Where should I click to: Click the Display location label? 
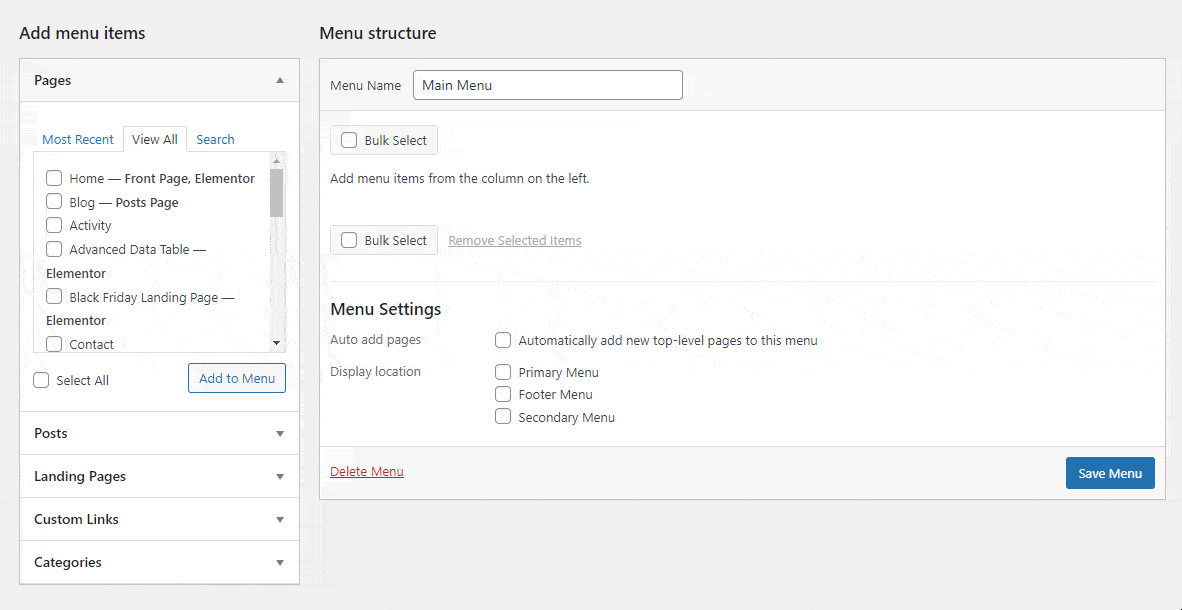coord(375,372)
